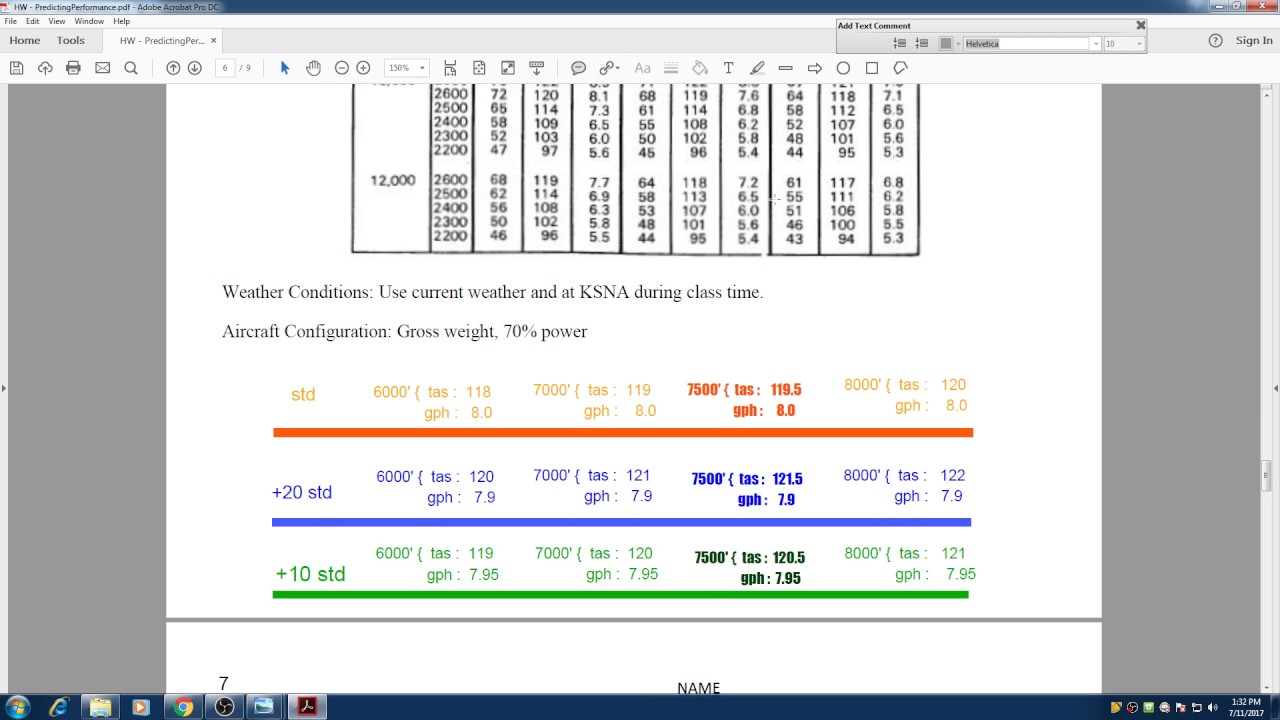Click the fit width scrolling icon
The width and height of the screenshot is (1280, 720).
click(450, 68)
